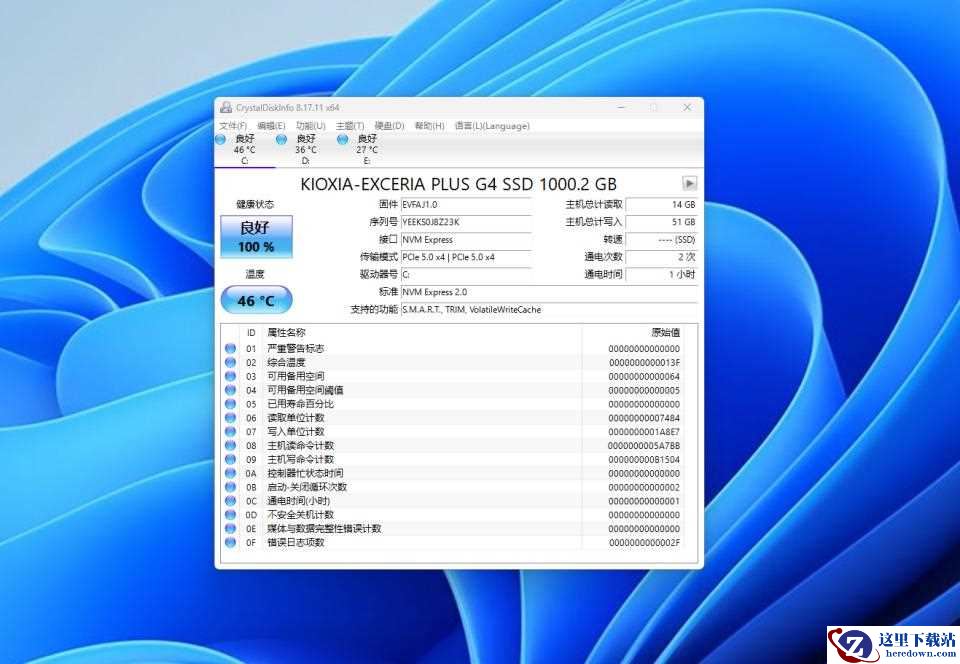Click the ID column header
Image resolution: width=960 pixels, height=664 pixels.
point(251,333)
